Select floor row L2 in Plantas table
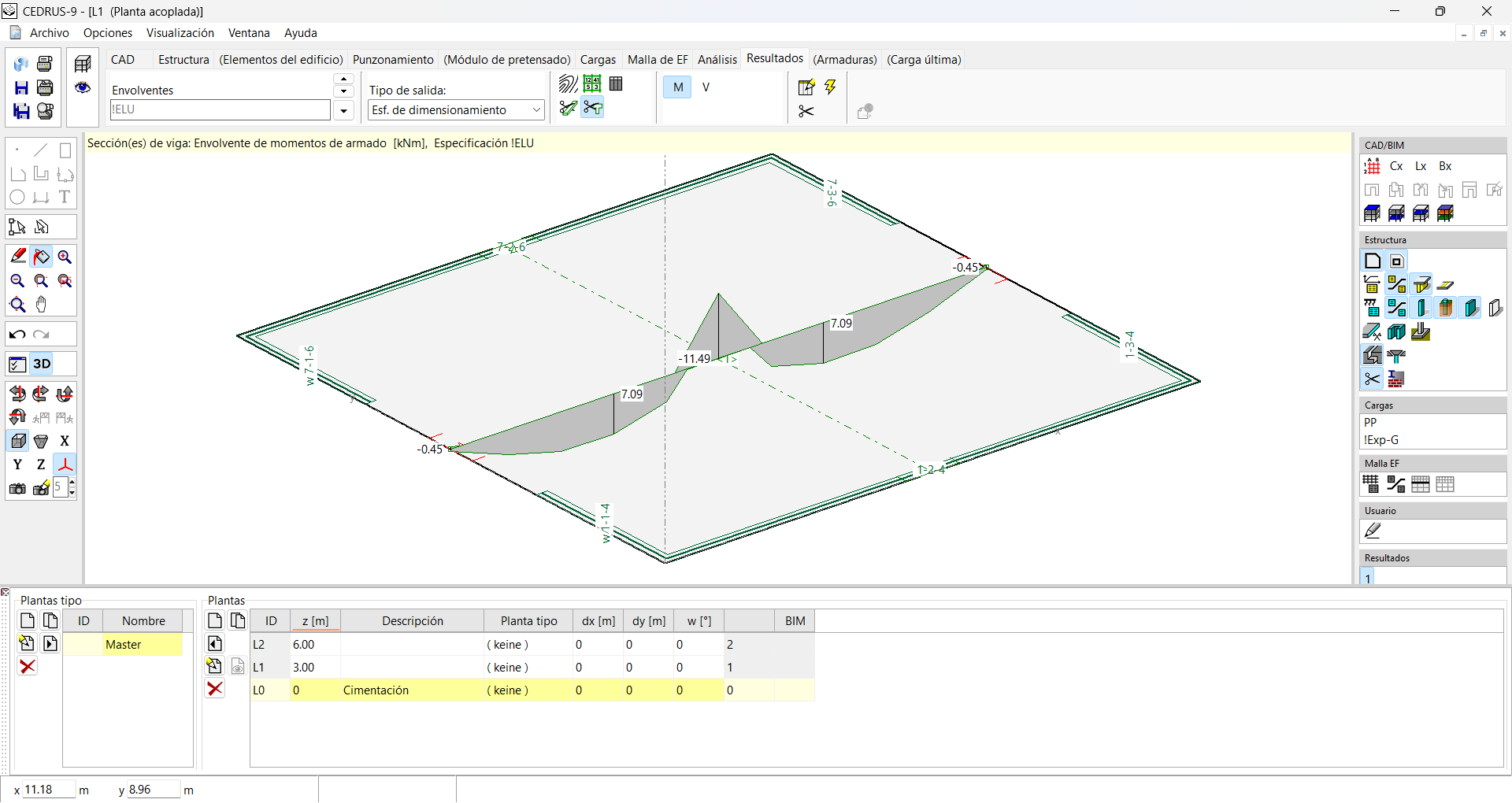 click(x=532, y=645)
